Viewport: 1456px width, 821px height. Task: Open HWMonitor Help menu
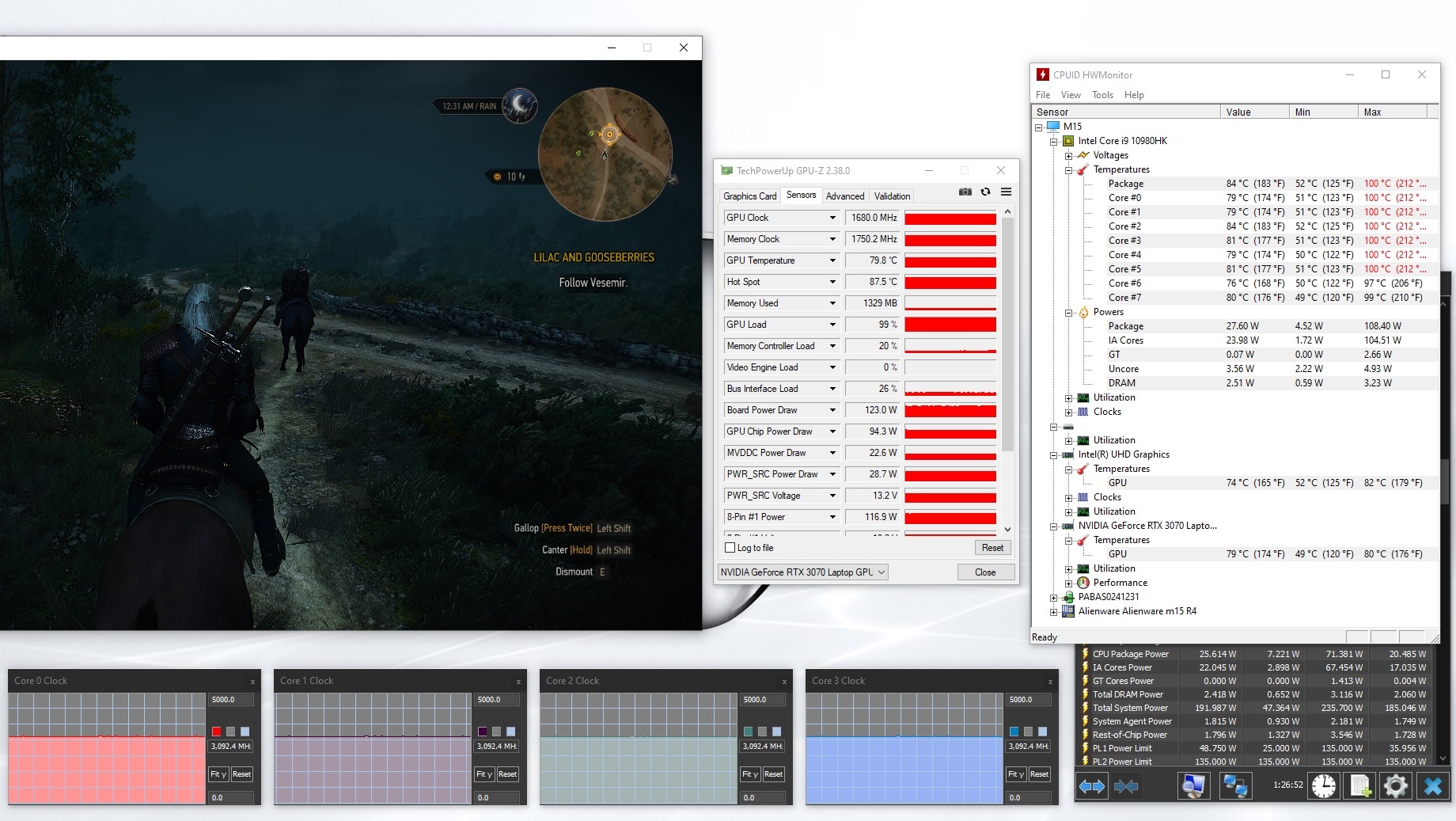click(x=1134, y=95)
